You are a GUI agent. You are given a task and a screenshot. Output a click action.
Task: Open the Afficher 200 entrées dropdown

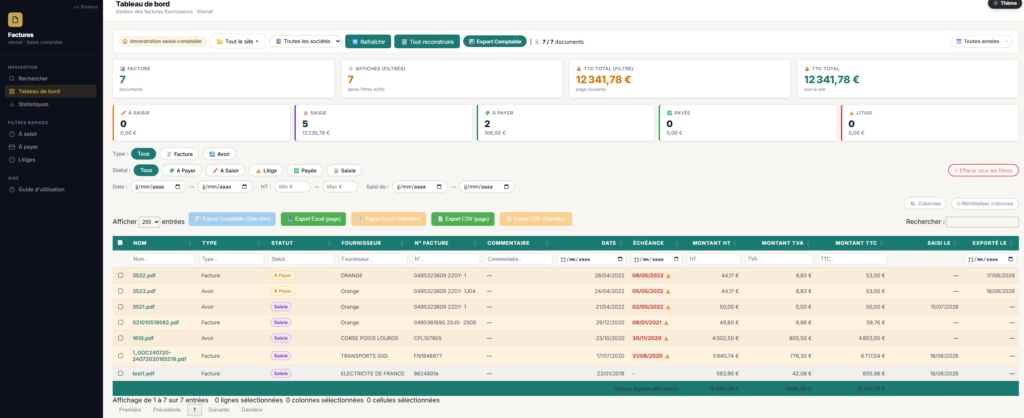[150, 222]
